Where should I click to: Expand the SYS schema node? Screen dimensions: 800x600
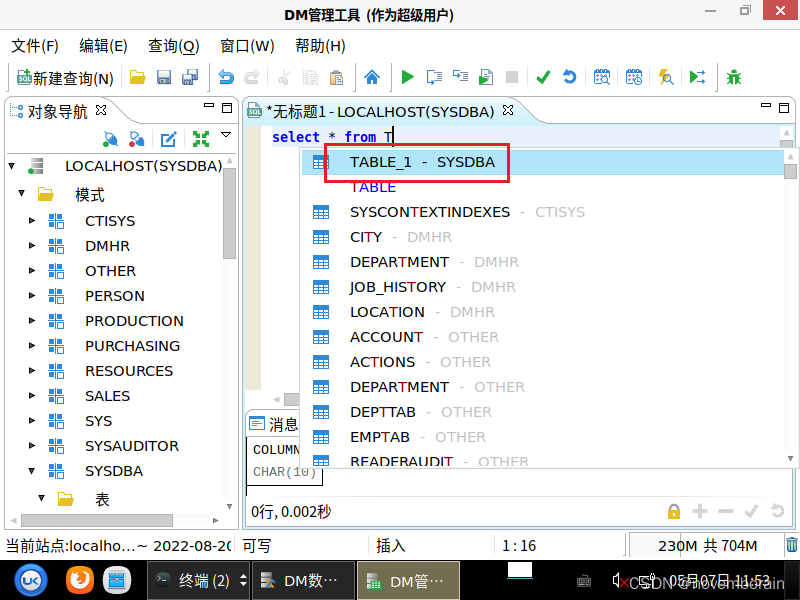point(30,420)
